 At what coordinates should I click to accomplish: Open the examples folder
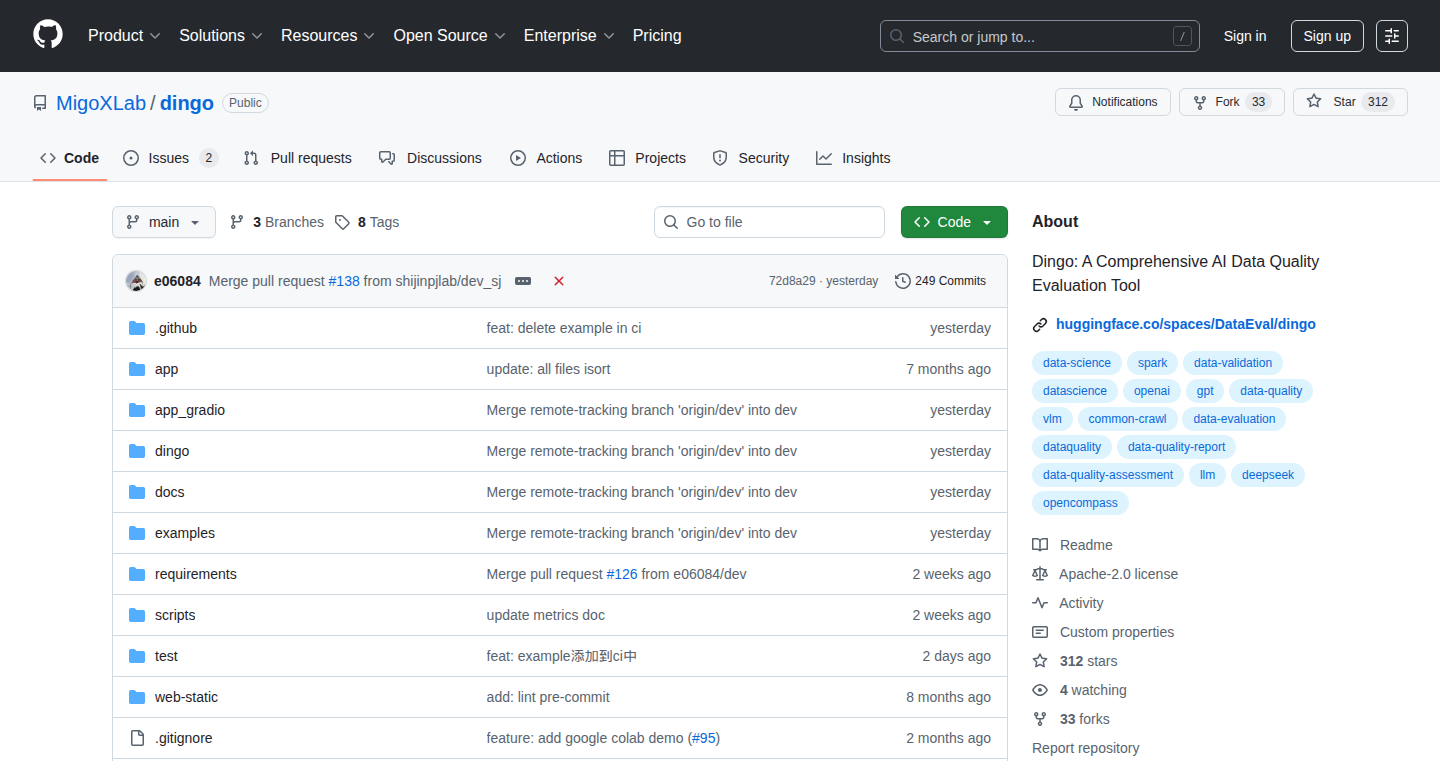click(185, 533)
